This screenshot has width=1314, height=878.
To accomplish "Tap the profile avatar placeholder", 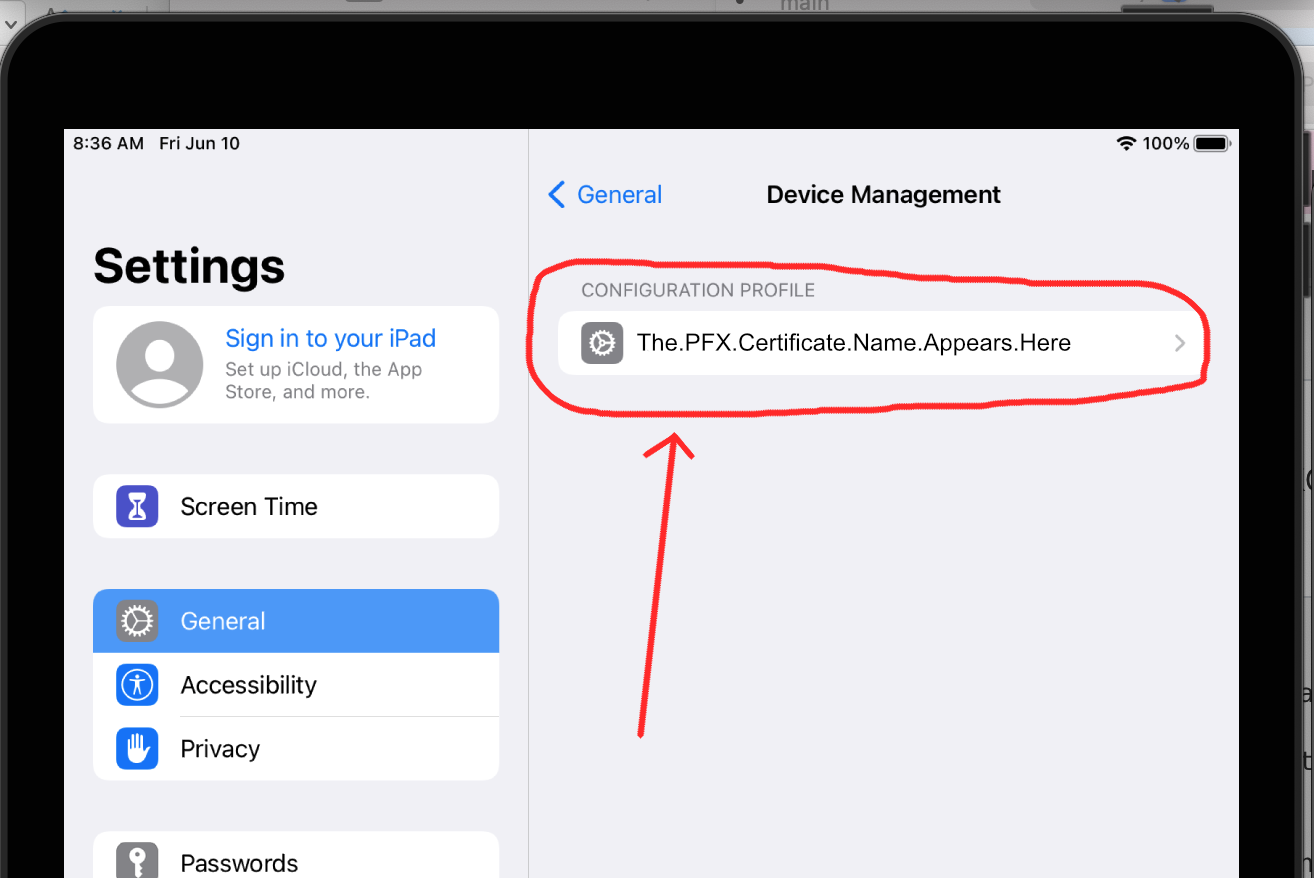I will [x=160, y=364].
